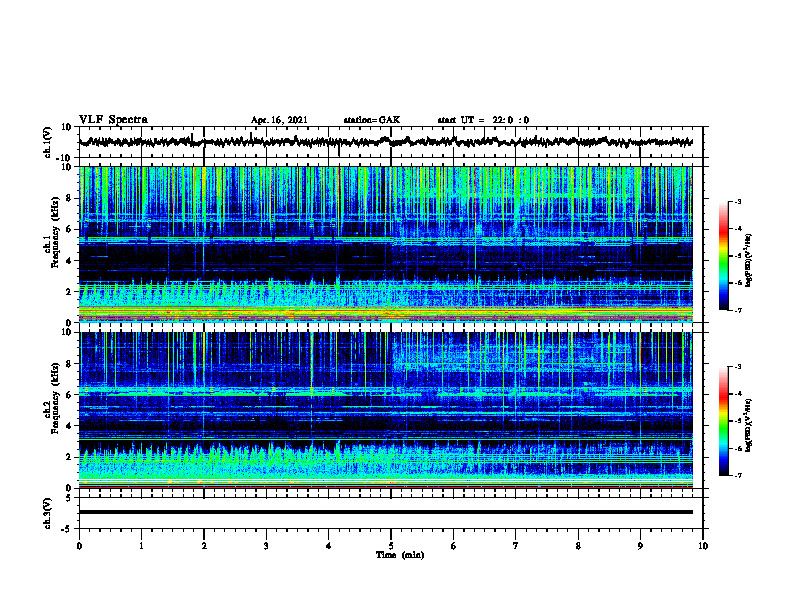Click the "-3" label on ch.1 color bar
This screenshot has width=792, height=612.
[738, 202]
